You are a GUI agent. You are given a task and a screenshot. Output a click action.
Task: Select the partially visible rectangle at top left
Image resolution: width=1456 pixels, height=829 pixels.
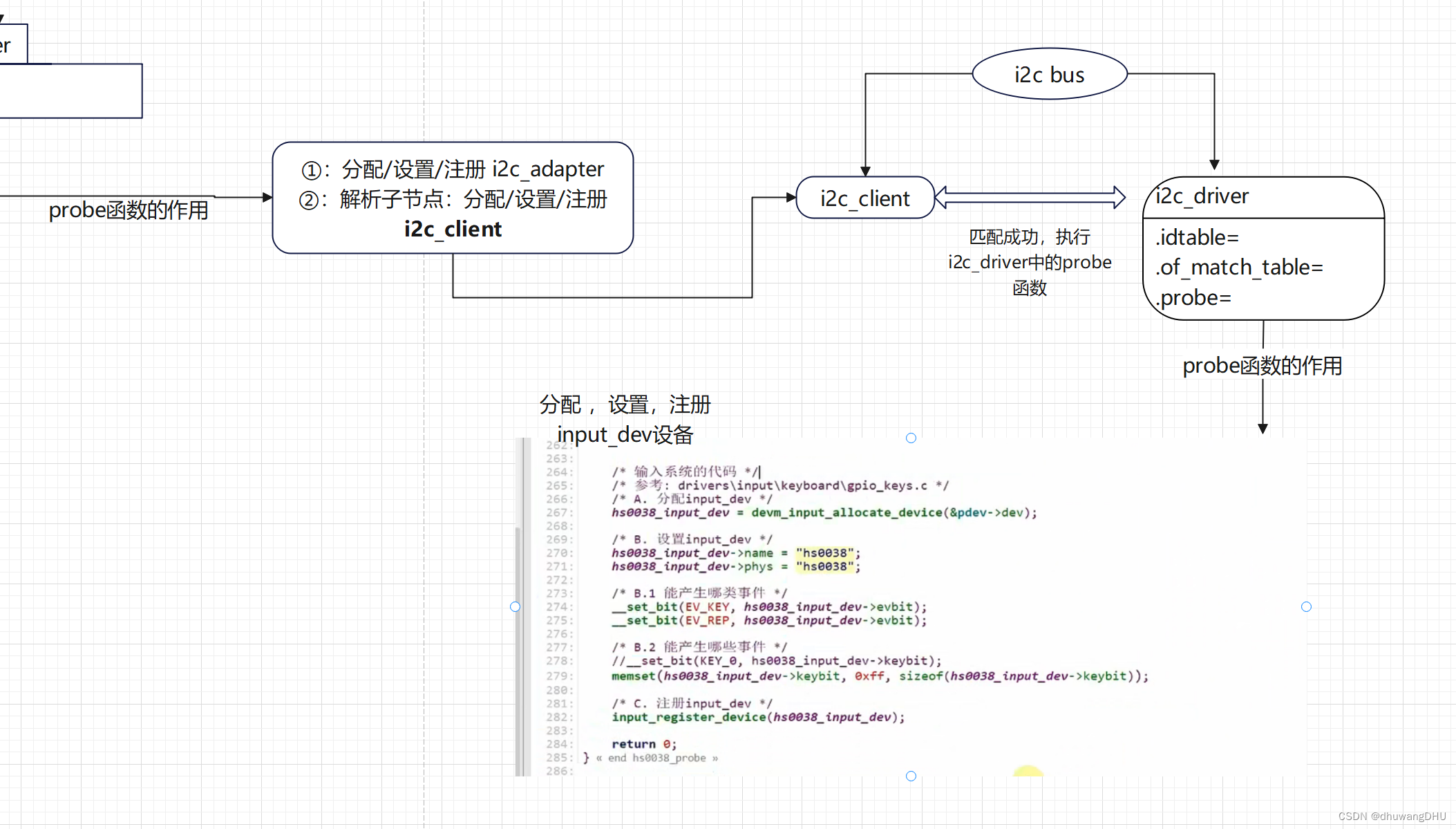pos(71,91)
